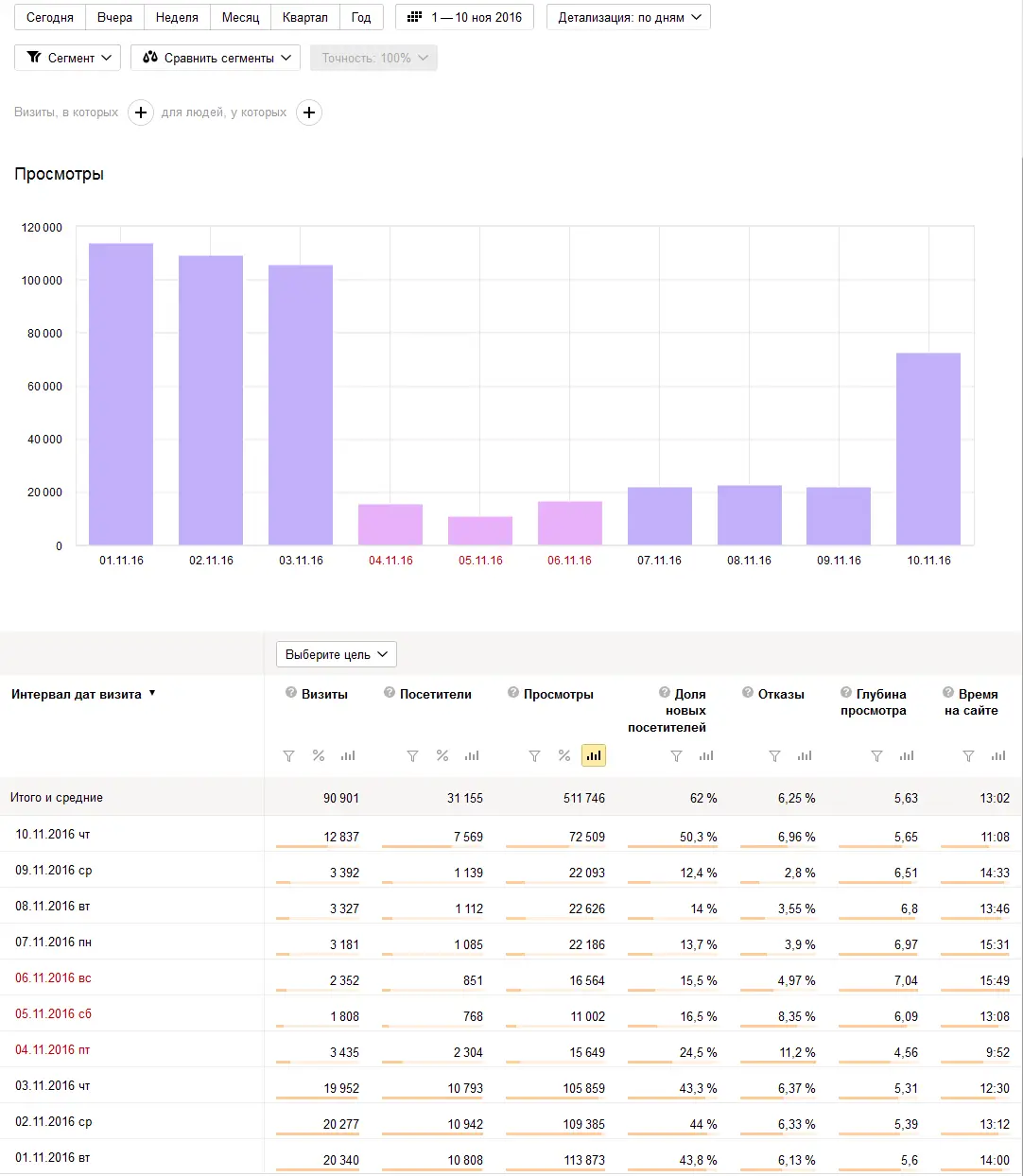Add a visit condition with the plus button

click(141, 112)
